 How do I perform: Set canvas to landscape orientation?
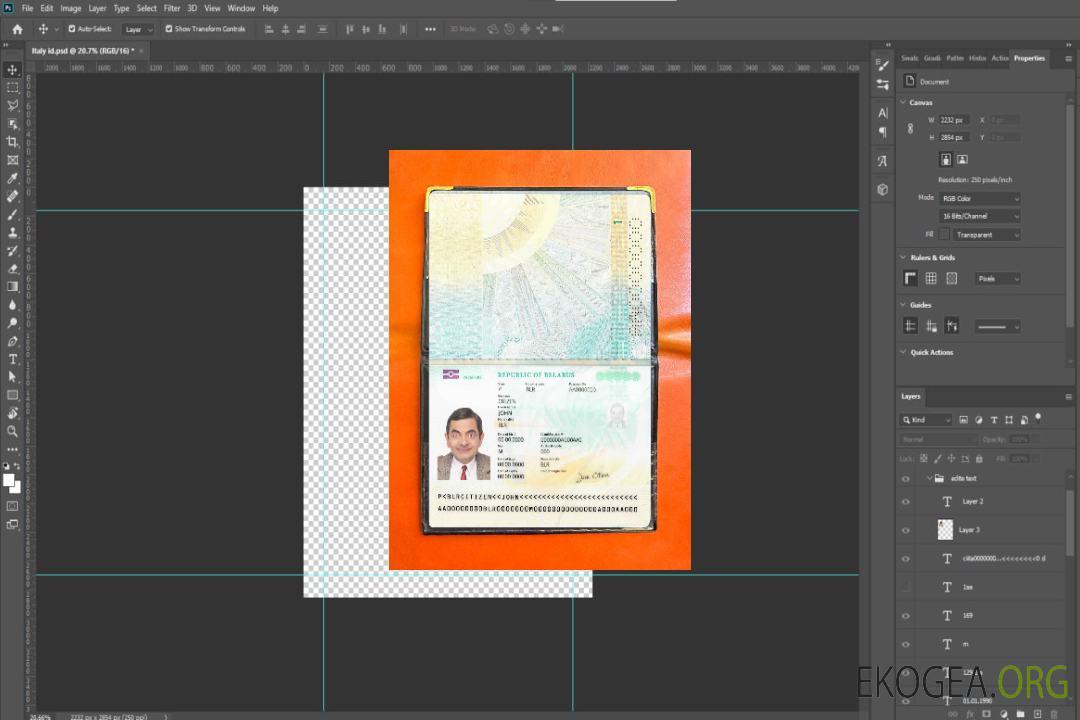pos(962,160)
